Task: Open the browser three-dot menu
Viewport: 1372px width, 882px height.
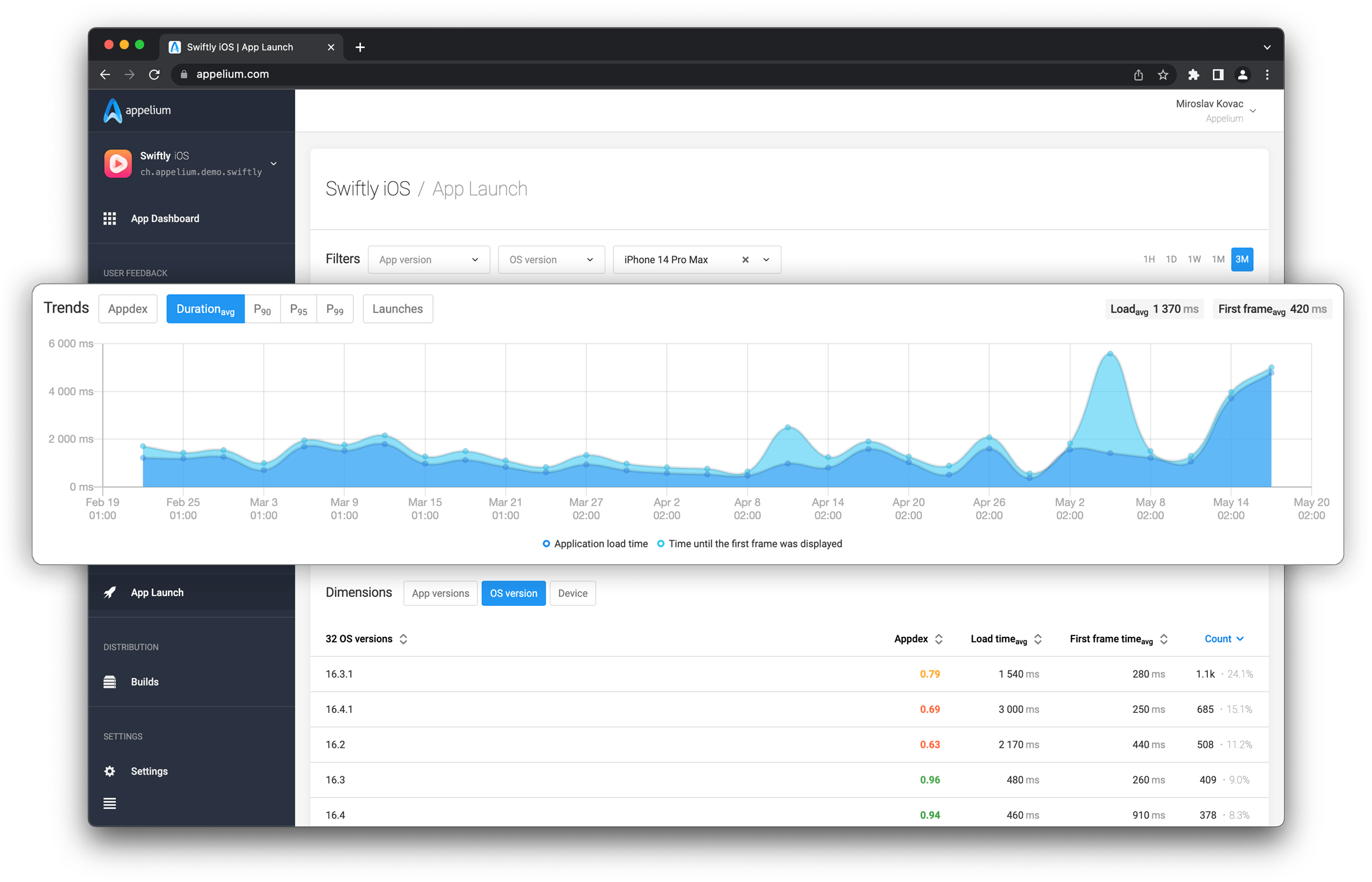Action: 1267,74
